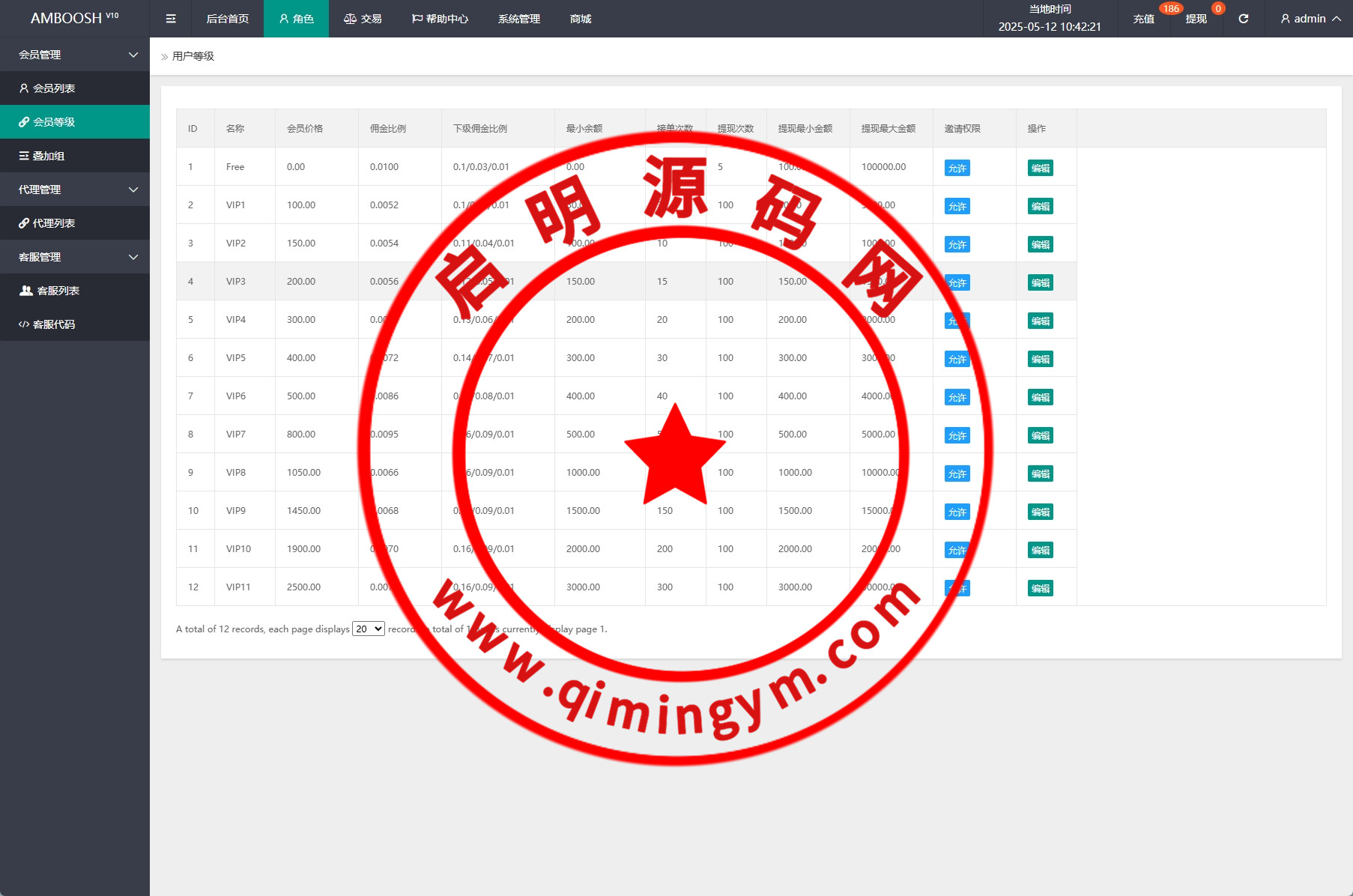Select 会员等级 in the sidebar

click(54, 122)
